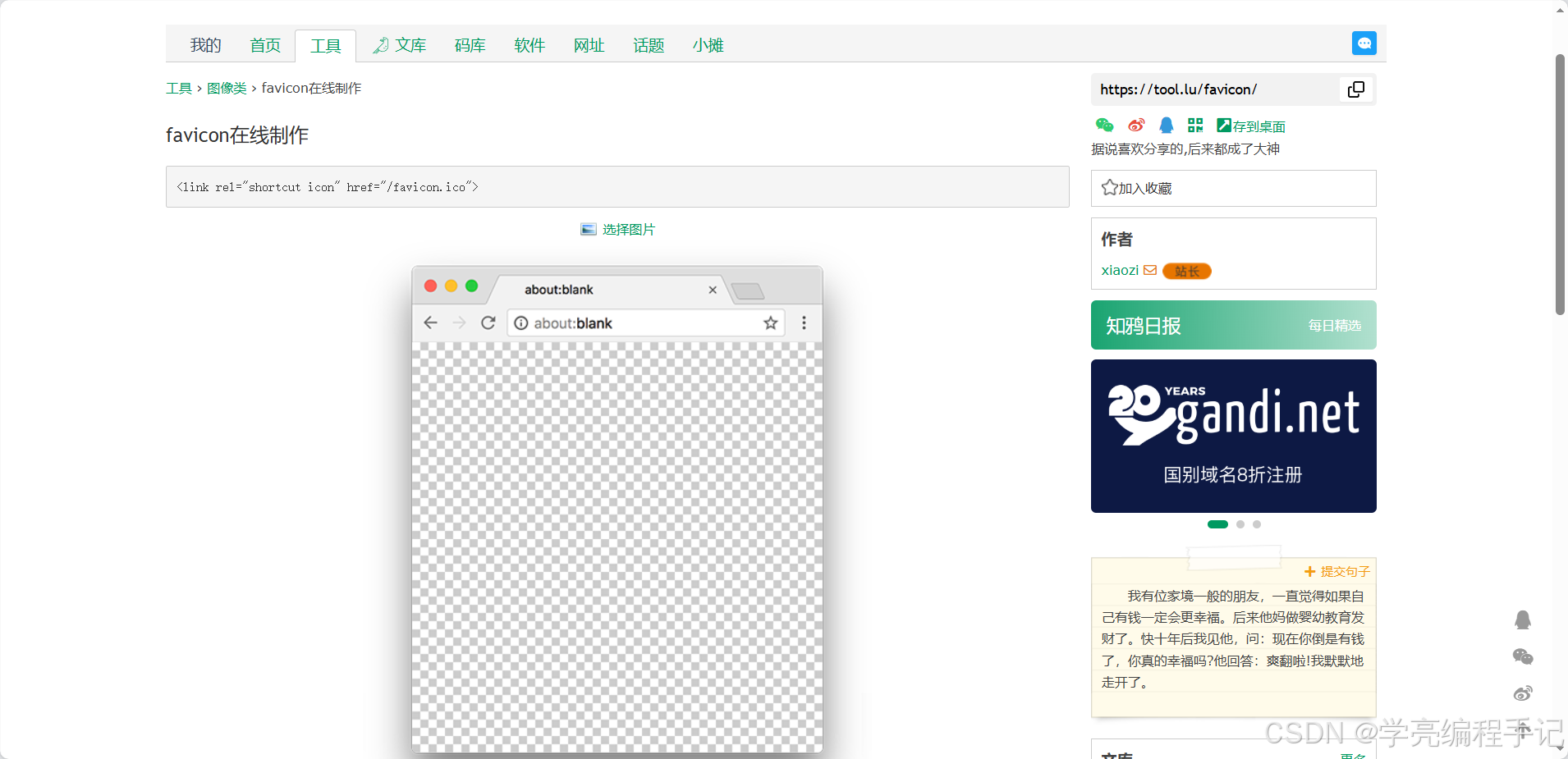Click 选择图片 to choose an image

point(617,230)
